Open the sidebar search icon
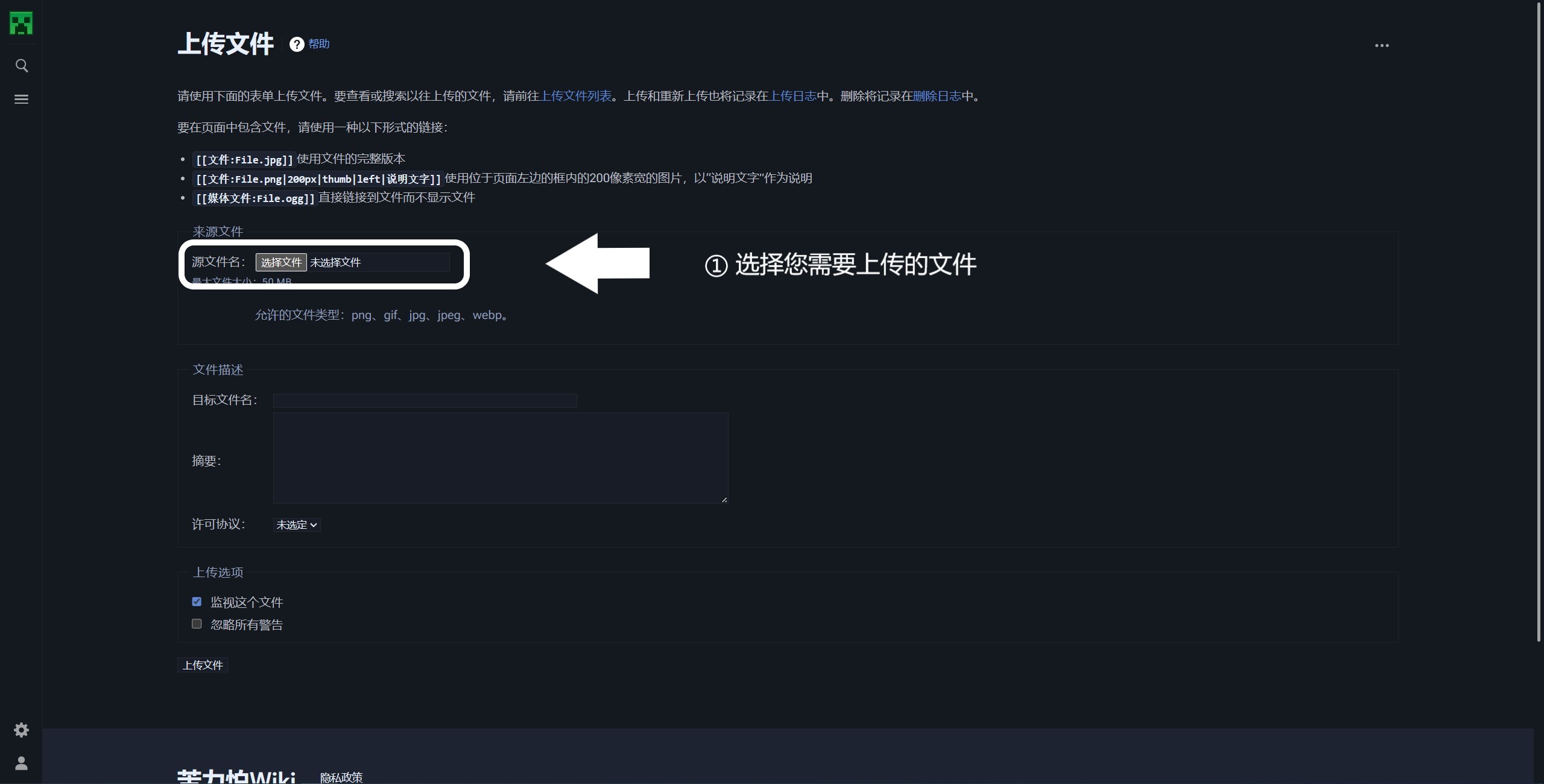The image size is (1544, 784). [x=21, y=66]
